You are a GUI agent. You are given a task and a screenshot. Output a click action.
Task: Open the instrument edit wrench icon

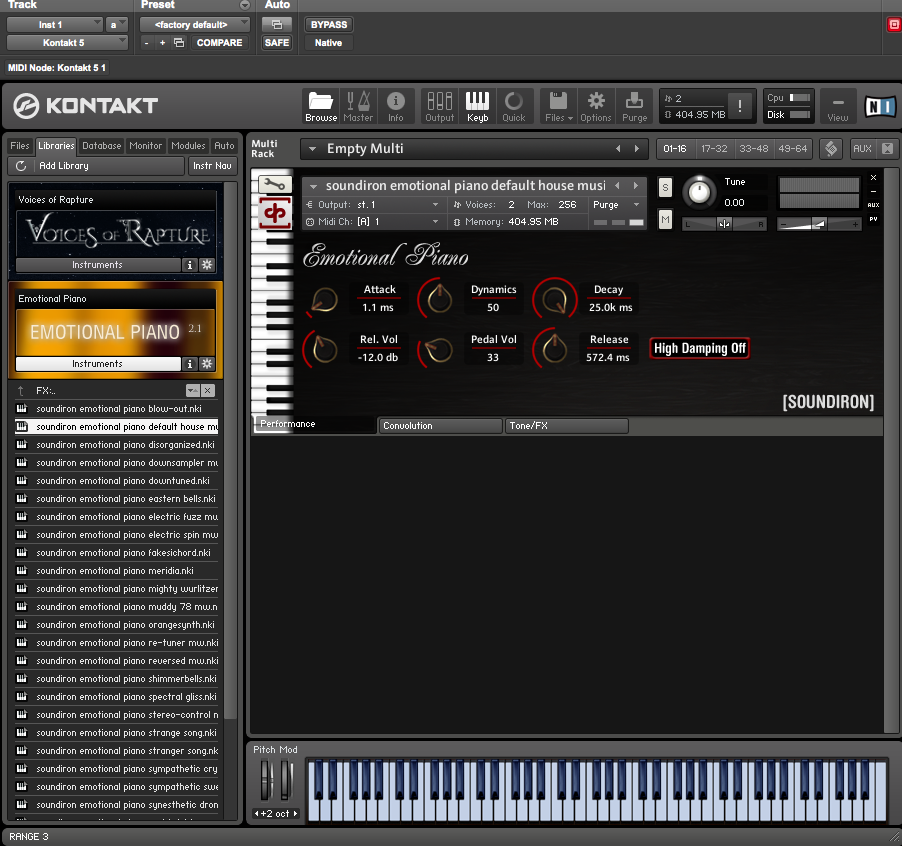275,185
